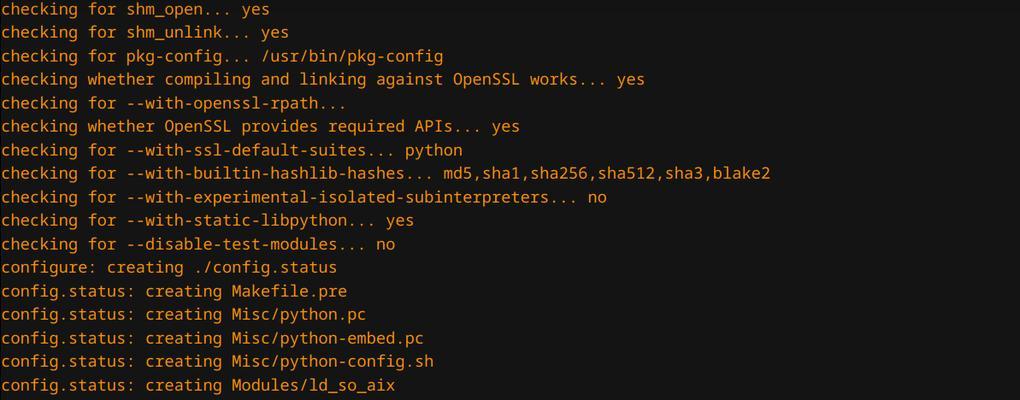This screenshot has width=1020, height=400.
Task: Click the Misc/python-config.sh filename
Action: [332, 362]
